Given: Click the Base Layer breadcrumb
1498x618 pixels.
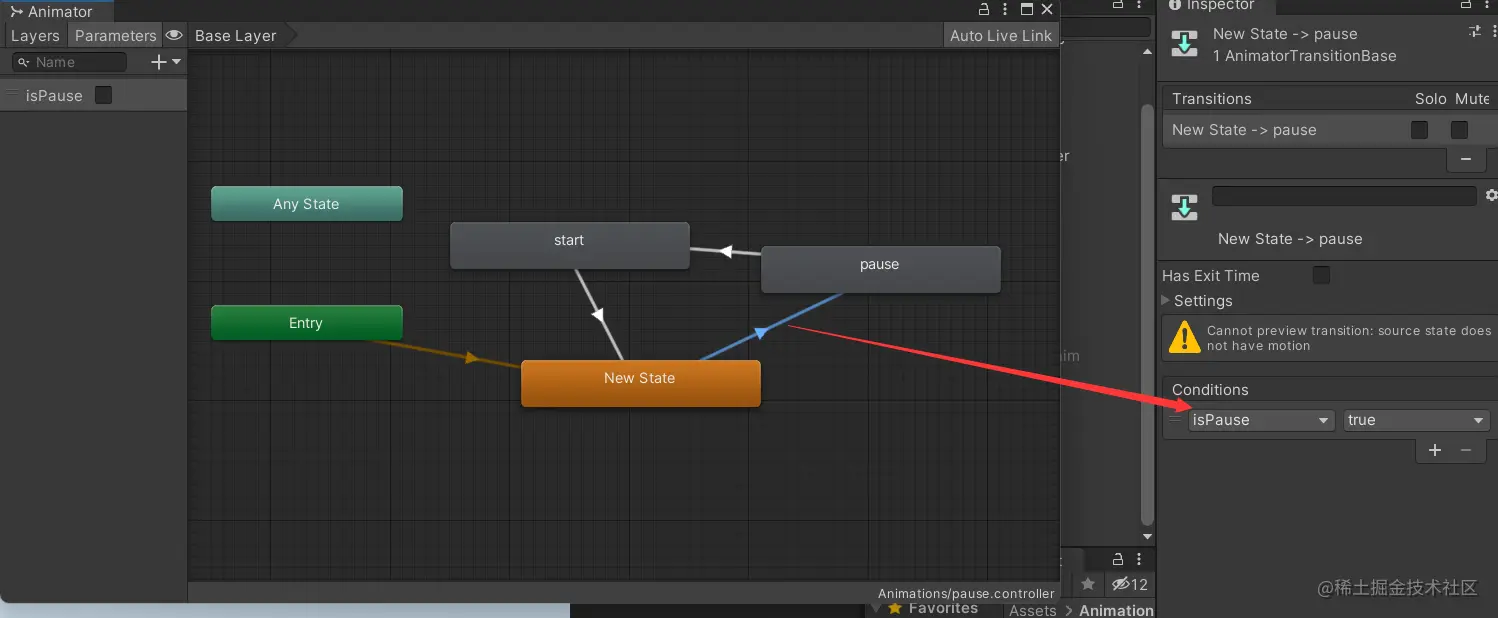Looking at the screenshot, I should [236, 36].
